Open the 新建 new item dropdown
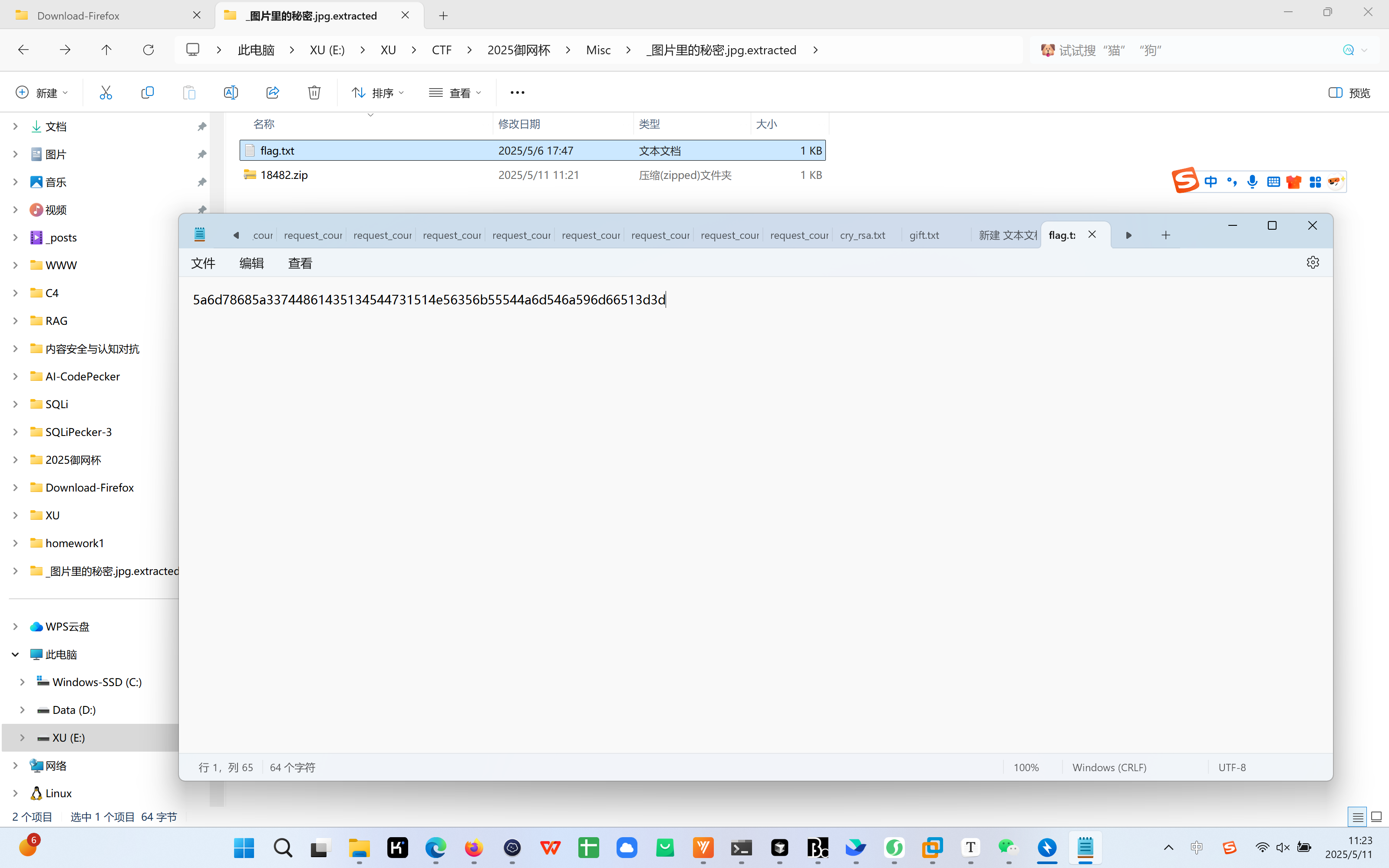 coord(42,92)
